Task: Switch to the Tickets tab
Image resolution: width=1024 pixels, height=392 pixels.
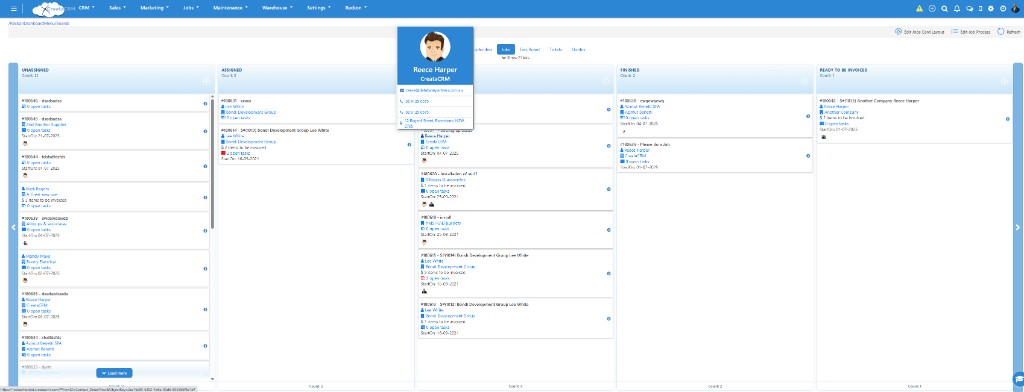Action: click(x=556, y=49)
